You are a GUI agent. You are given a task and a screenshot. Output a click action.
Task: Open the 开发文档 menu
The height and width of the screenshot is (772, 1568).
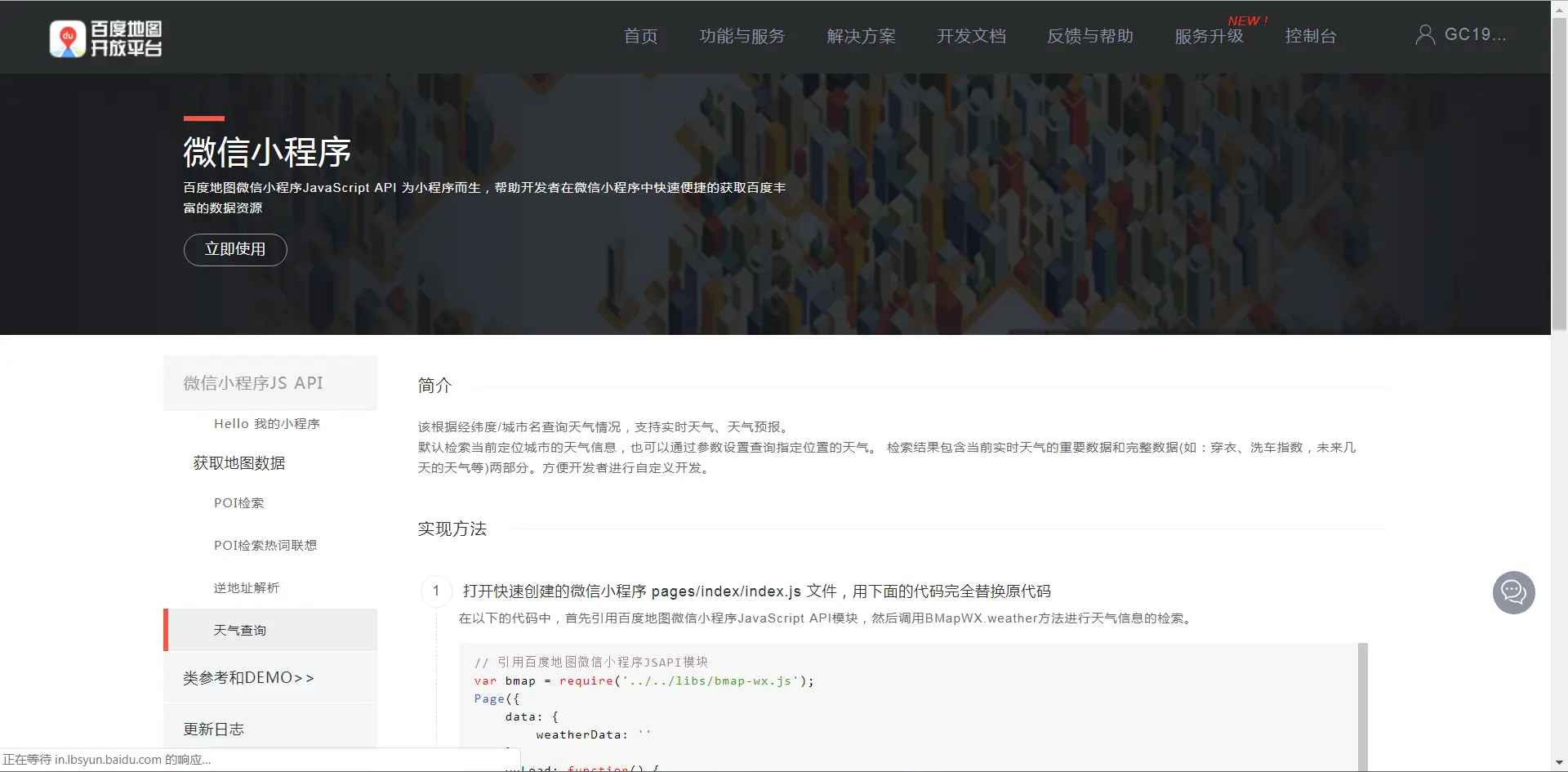click(971, 36)
